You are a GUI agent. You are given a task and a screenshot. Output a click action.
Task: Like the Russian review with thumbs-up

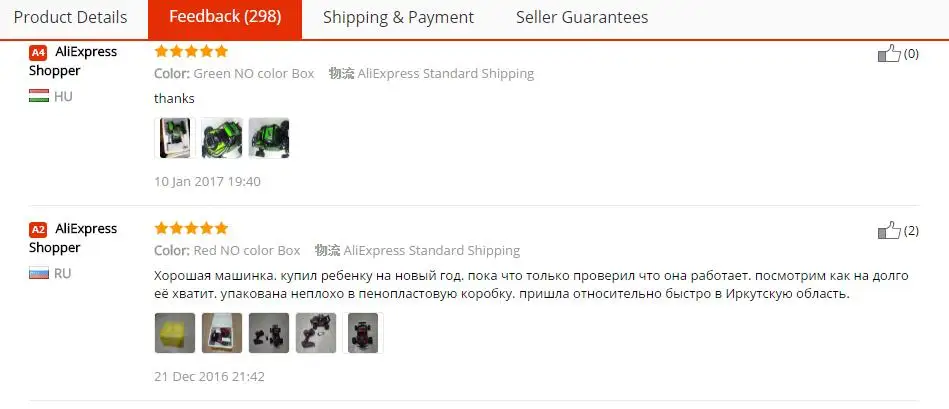pyautogui.click(x=889, y=231)
